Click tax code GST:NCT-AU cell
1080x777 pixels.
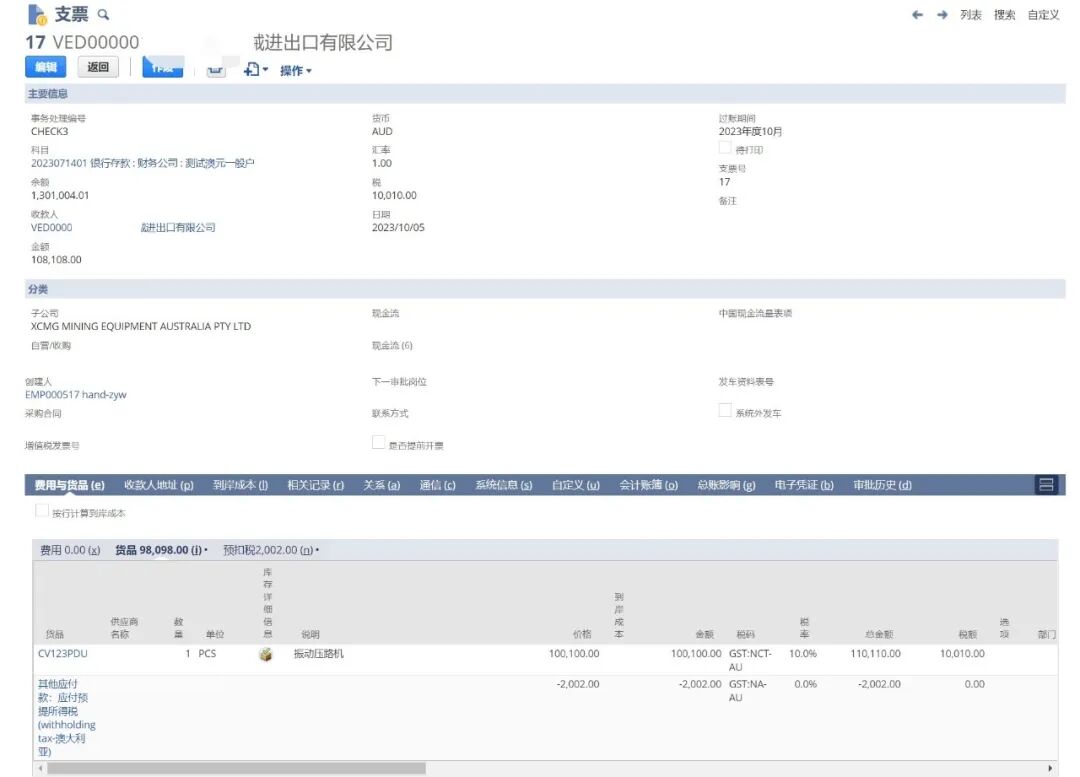point(750,660)
